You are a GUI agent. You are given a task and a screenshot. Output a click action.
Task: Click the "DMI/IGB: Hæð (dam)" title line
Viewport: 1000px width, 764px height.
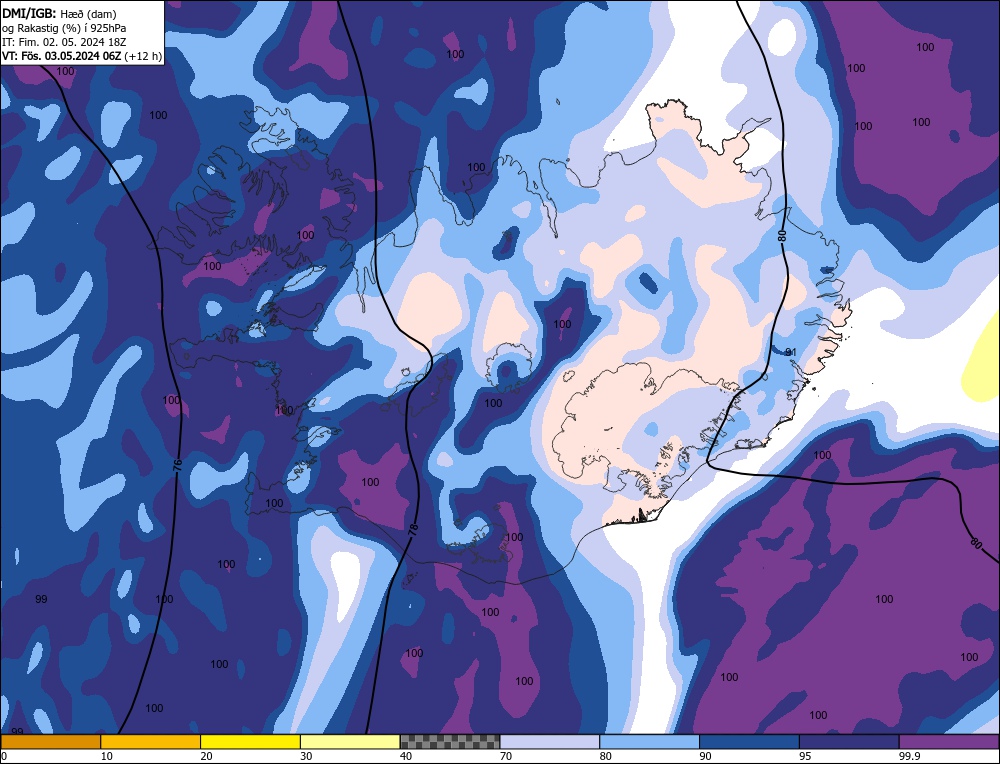click(x=59, y=13)
